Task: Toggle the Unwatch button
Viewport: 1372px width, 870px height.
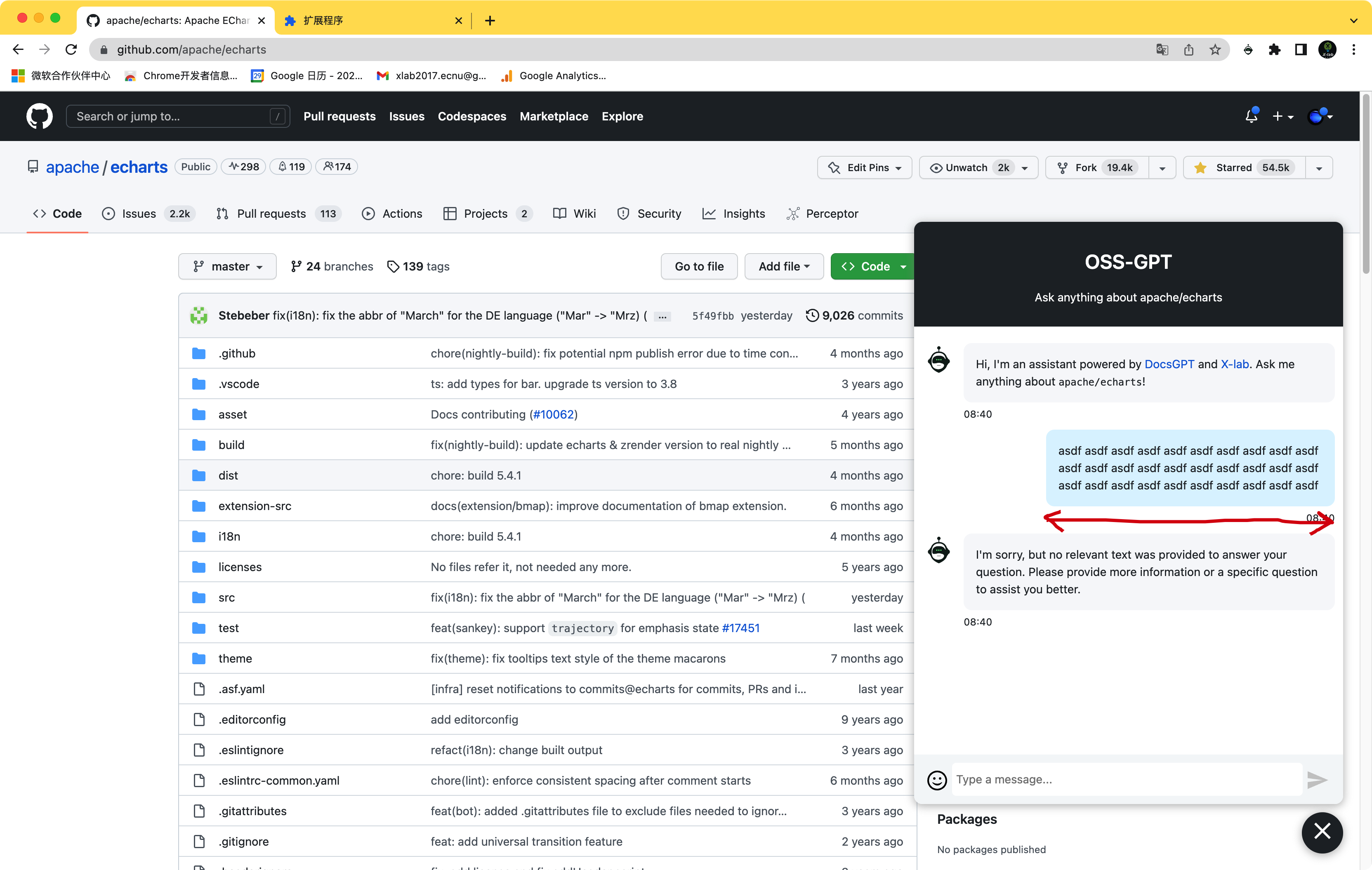Action: coord(967,167)
